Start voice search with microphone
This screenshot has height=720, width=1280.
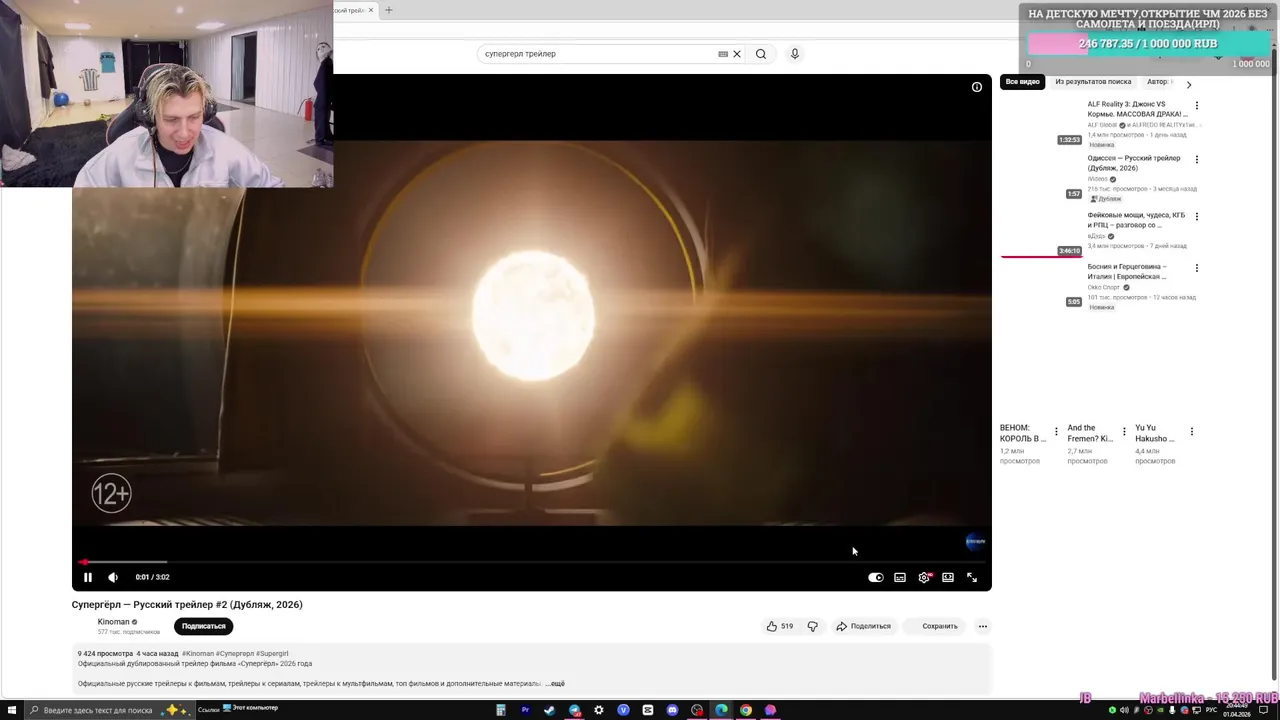tap(795, 54)
